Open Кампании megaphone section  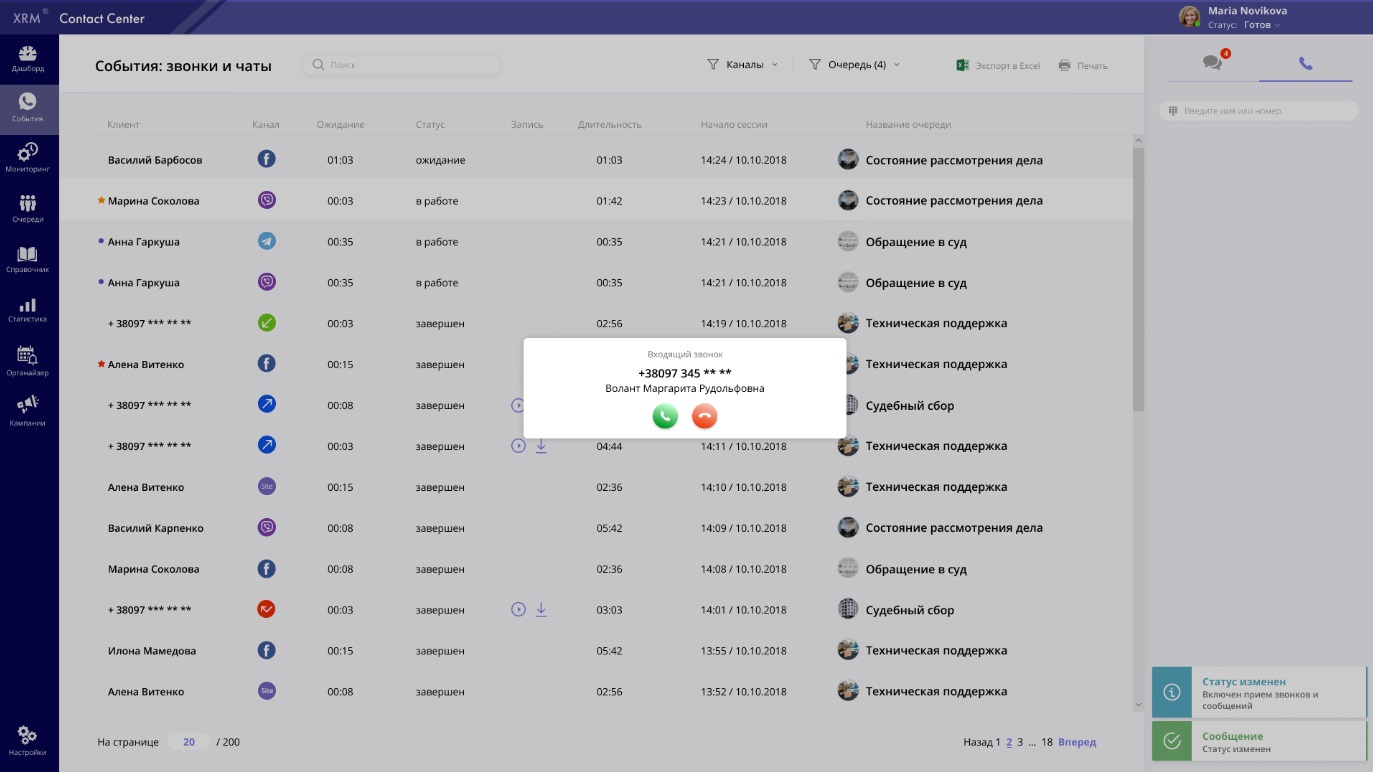click(x=28, y=410)
